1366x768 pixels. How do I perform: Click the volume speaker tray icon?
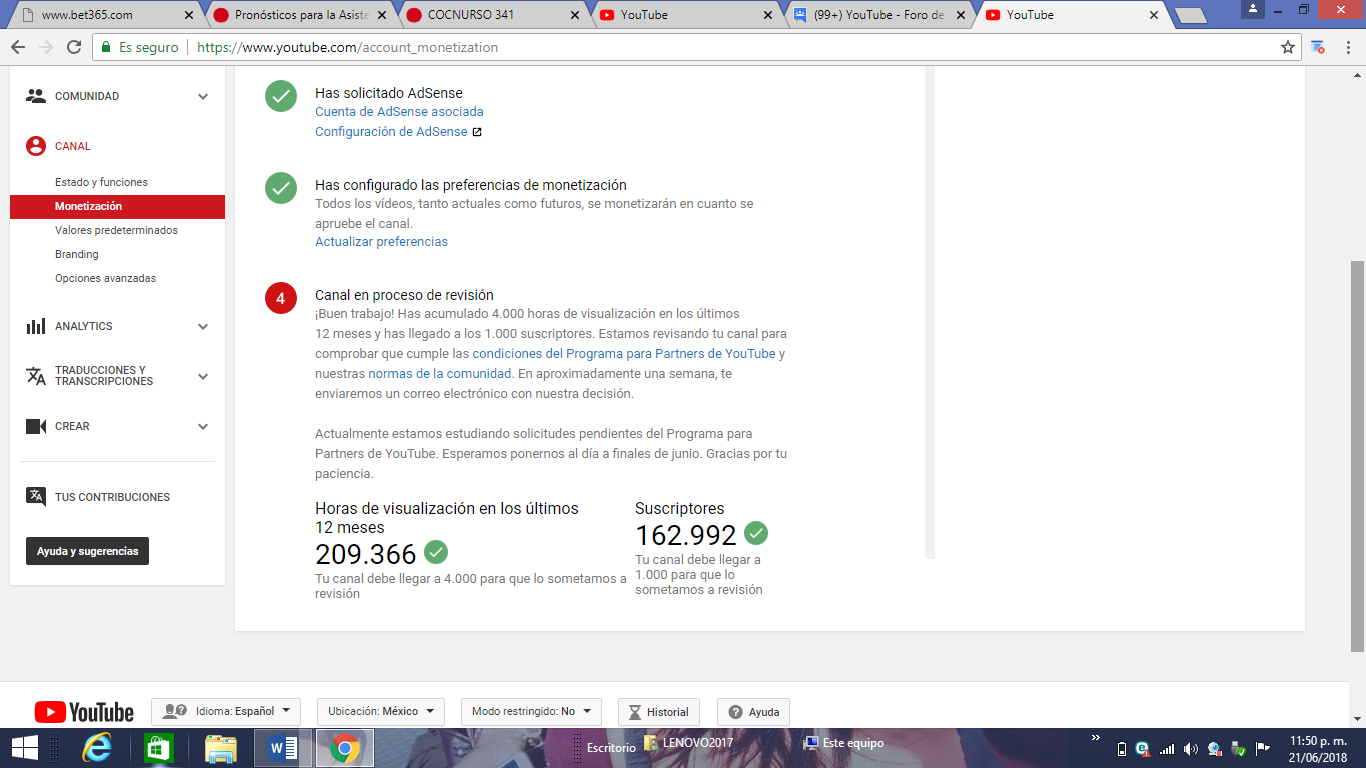(x=1190, y=748)
